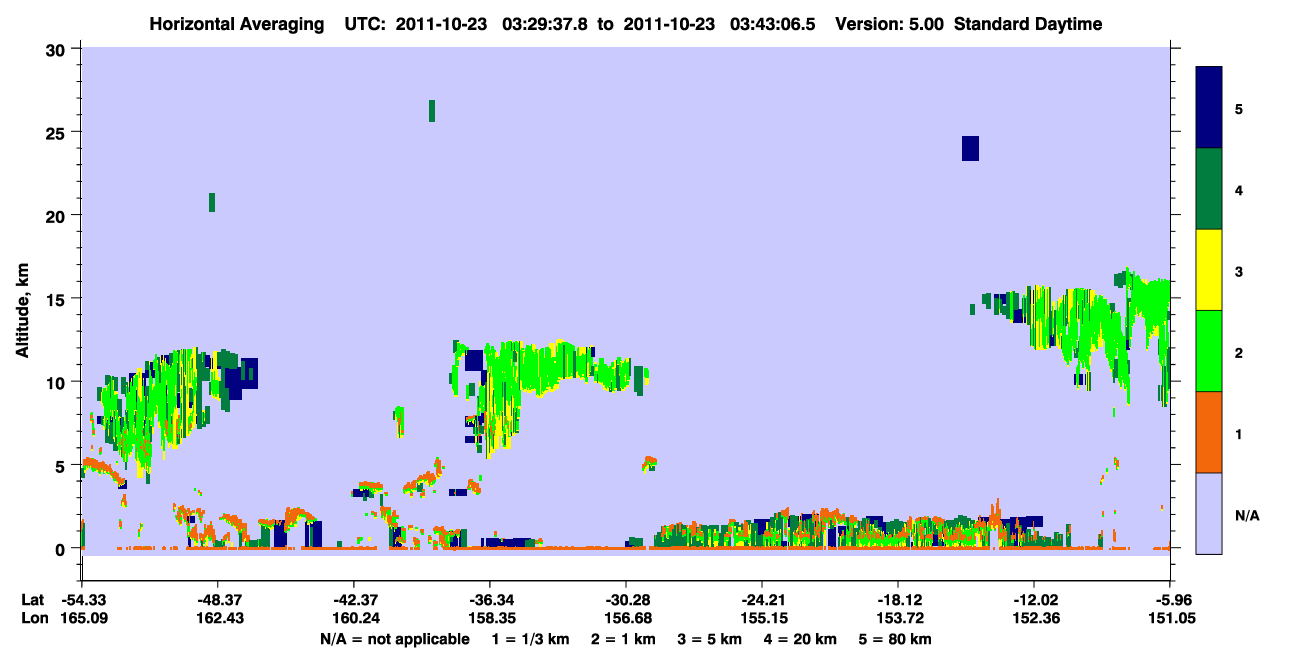Screen dimensions: 1300x667
Task: Click the 'Horizontal Averaging' title text
Action: click(x=237, y=24)
